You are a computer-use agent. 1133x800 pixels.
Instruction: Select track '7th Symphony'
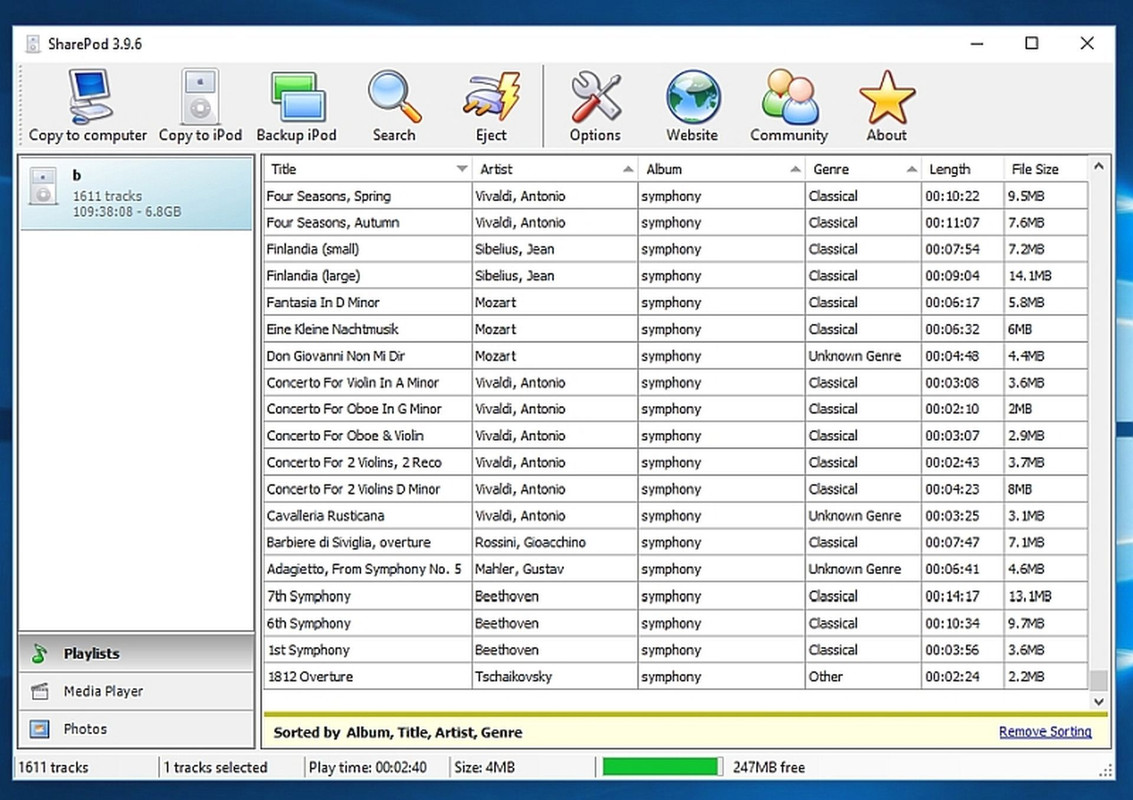point(676,596)
